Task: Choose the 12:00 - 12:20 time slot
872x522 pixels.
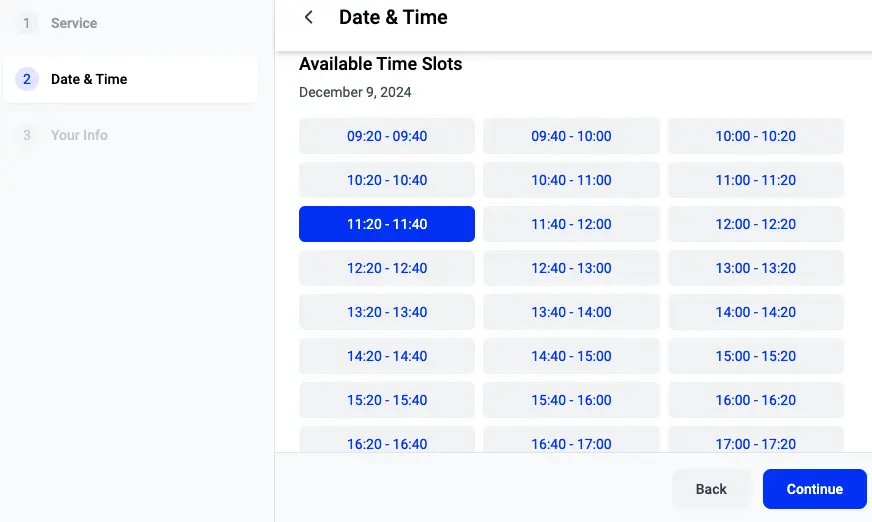Action: 755,224
